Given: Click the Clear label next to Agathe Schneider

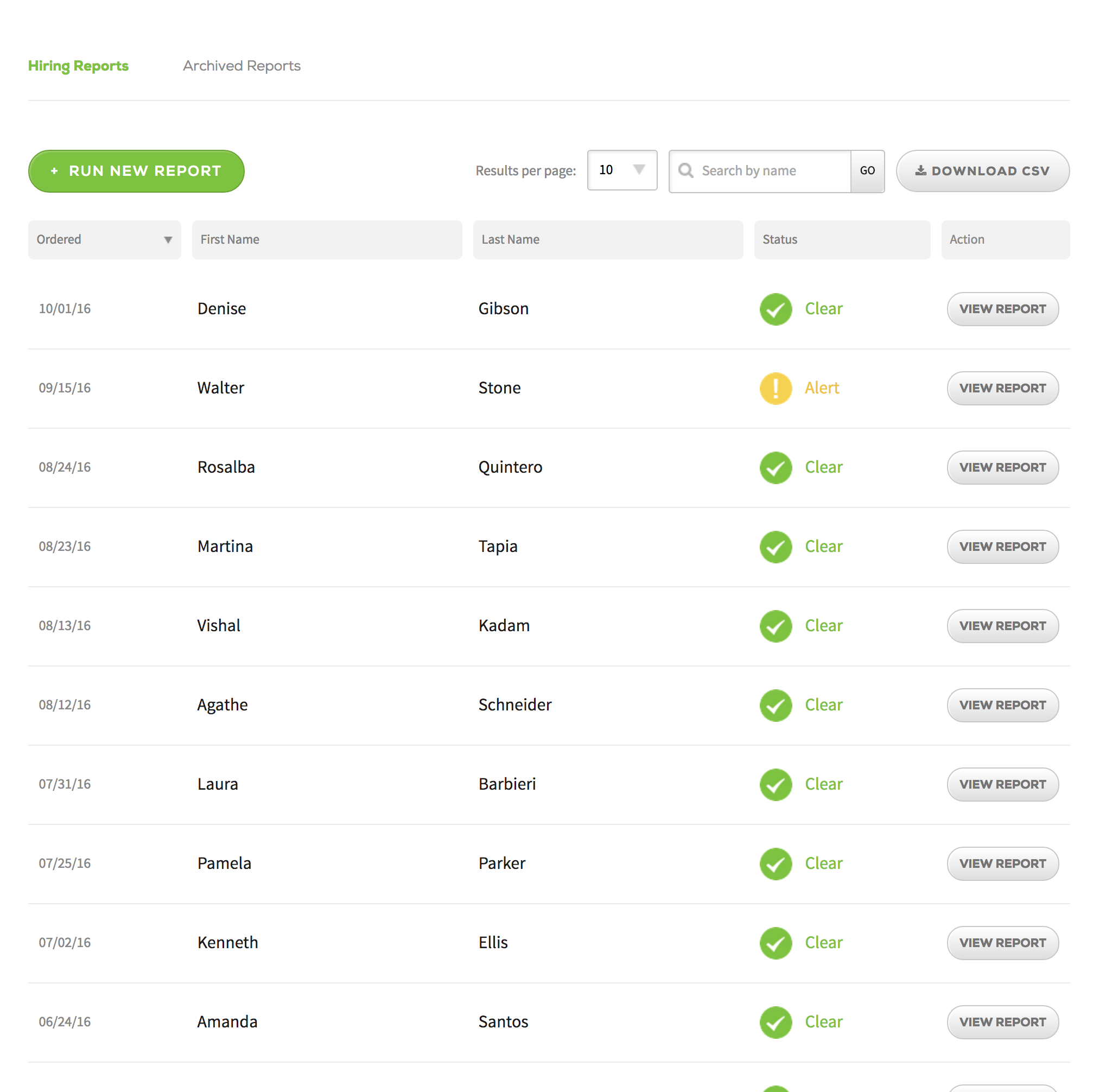Looking at the screenshot, I should click(x=824, y=705).
